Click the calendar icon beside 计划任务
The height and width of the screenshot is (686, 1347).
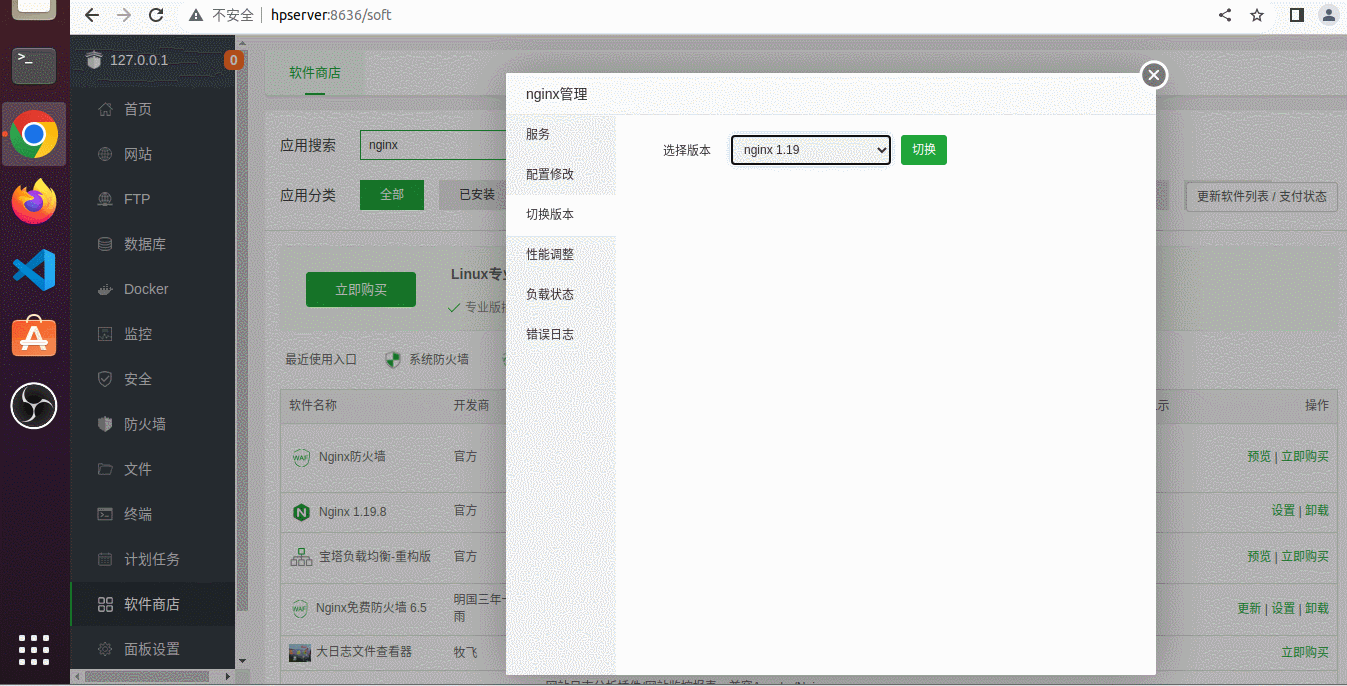[x=105, y=559]
